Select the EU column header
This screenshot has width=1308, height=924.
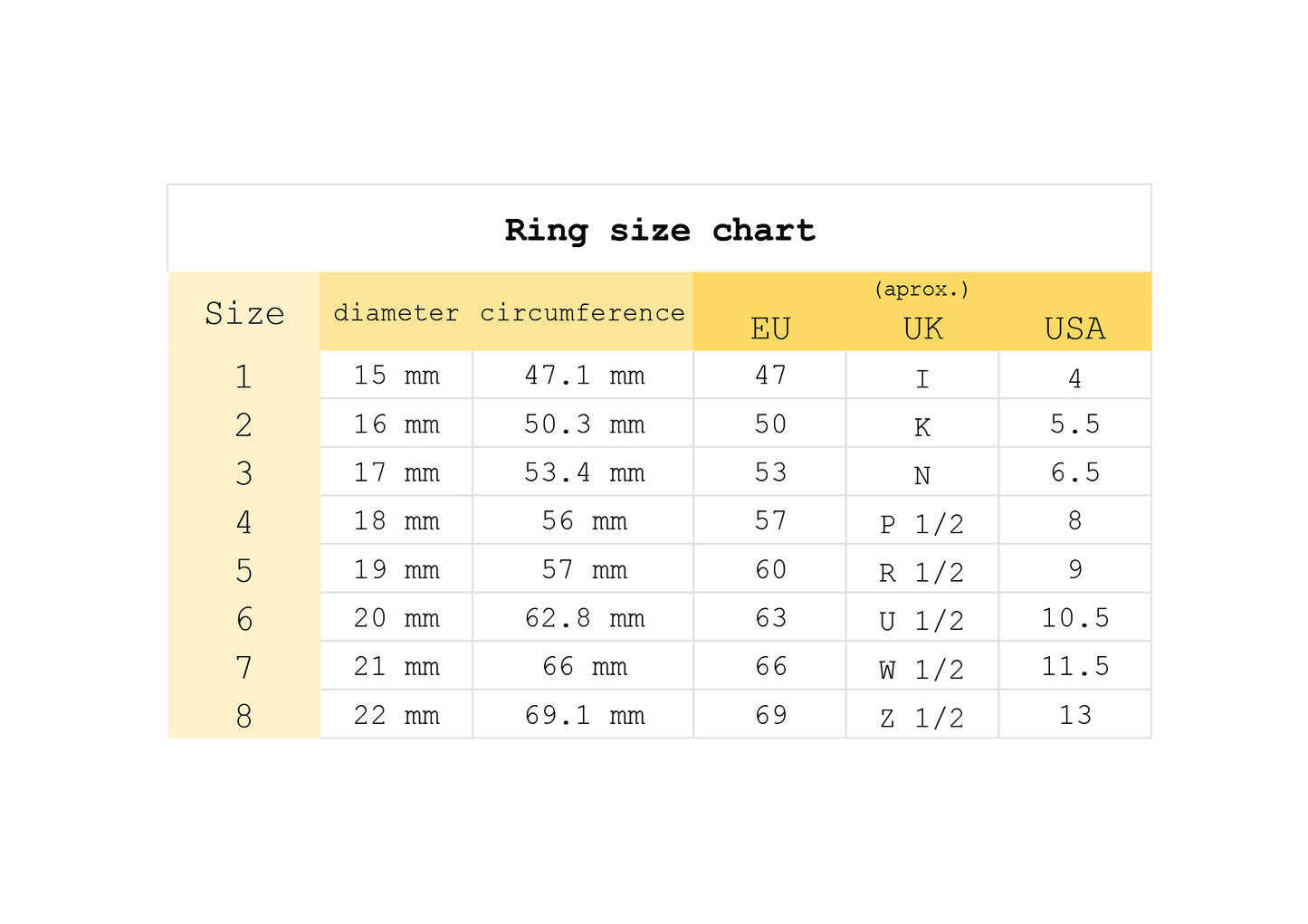(x=770, y=329)
